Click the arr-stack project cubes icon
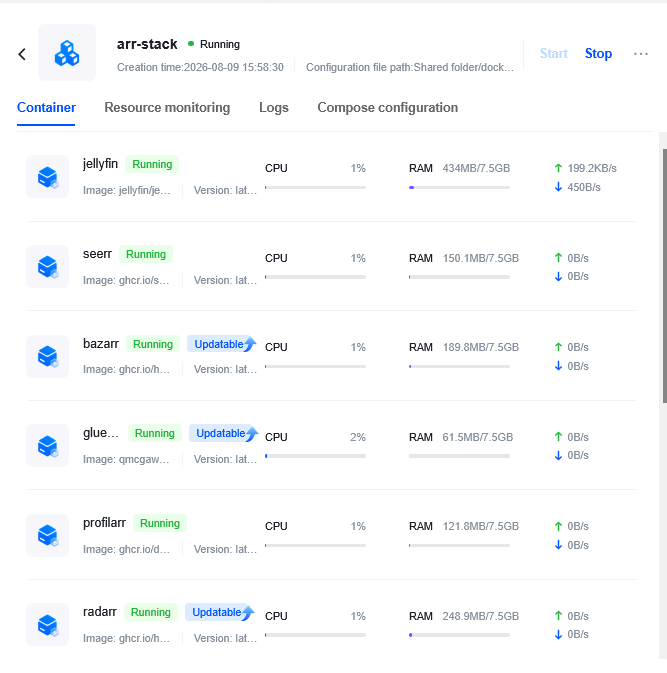 67,53
